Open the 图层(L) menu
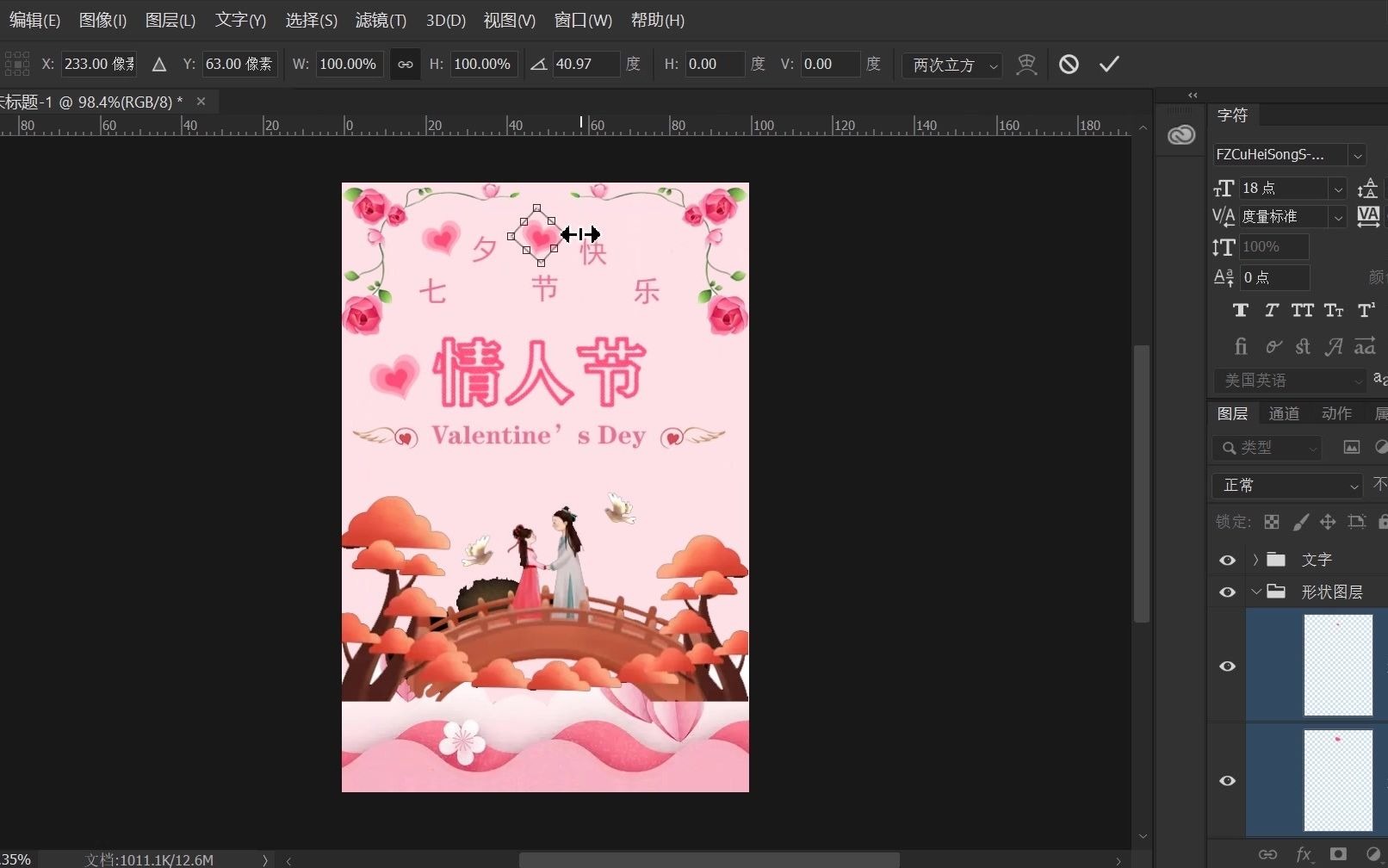 (170, 20)
